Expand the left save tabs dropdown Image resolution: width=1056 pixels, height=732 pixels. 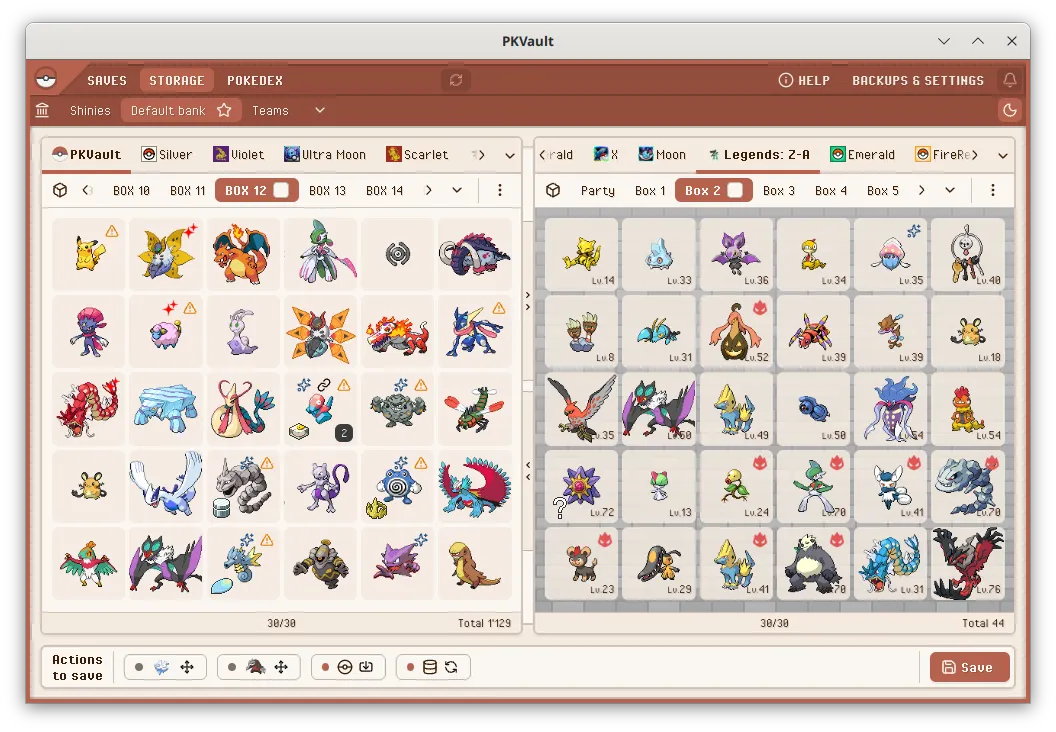point(510,156)
